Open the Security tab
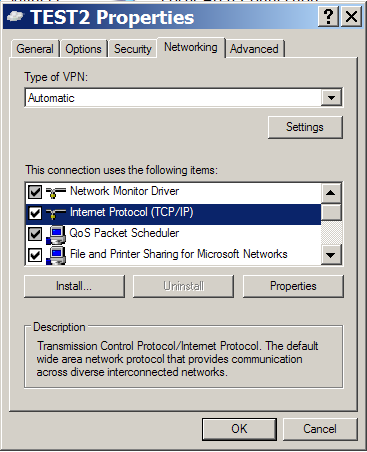This screenshot has width=367, height=452. [133, 49]
